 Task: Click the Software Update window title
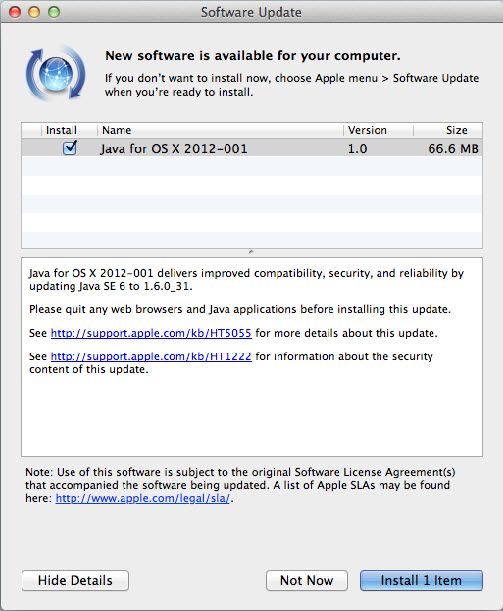[x=251, y=12]
